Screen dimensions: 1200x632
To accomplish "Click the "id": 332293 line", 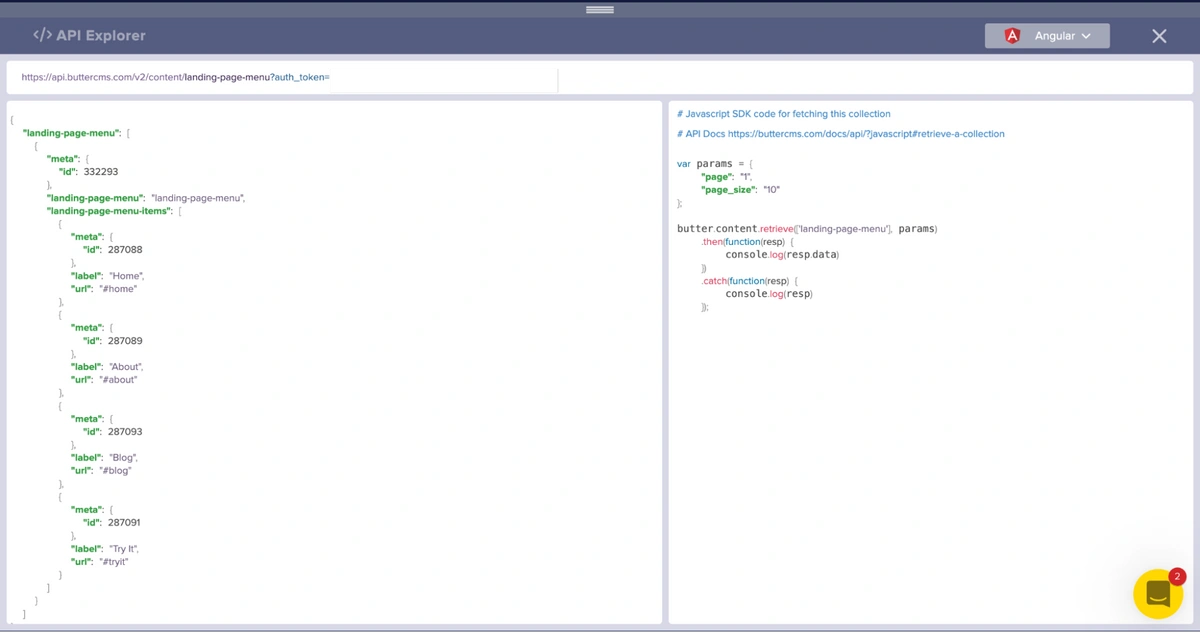I will point(88,172).
